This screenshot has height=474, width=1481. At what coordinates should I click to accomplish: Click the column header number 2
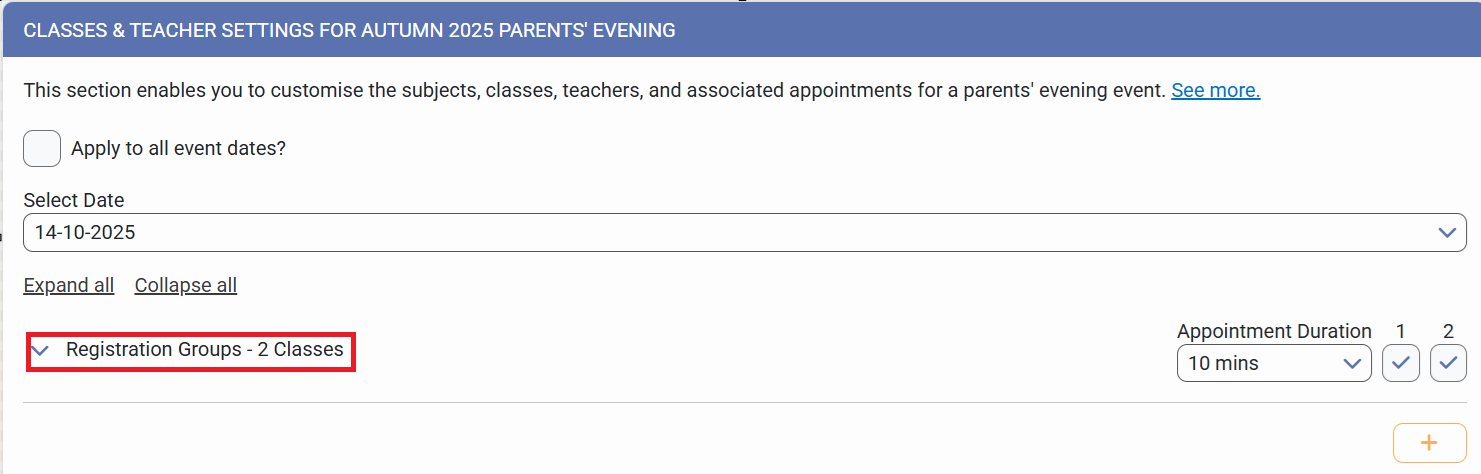tap(1448, 331)
